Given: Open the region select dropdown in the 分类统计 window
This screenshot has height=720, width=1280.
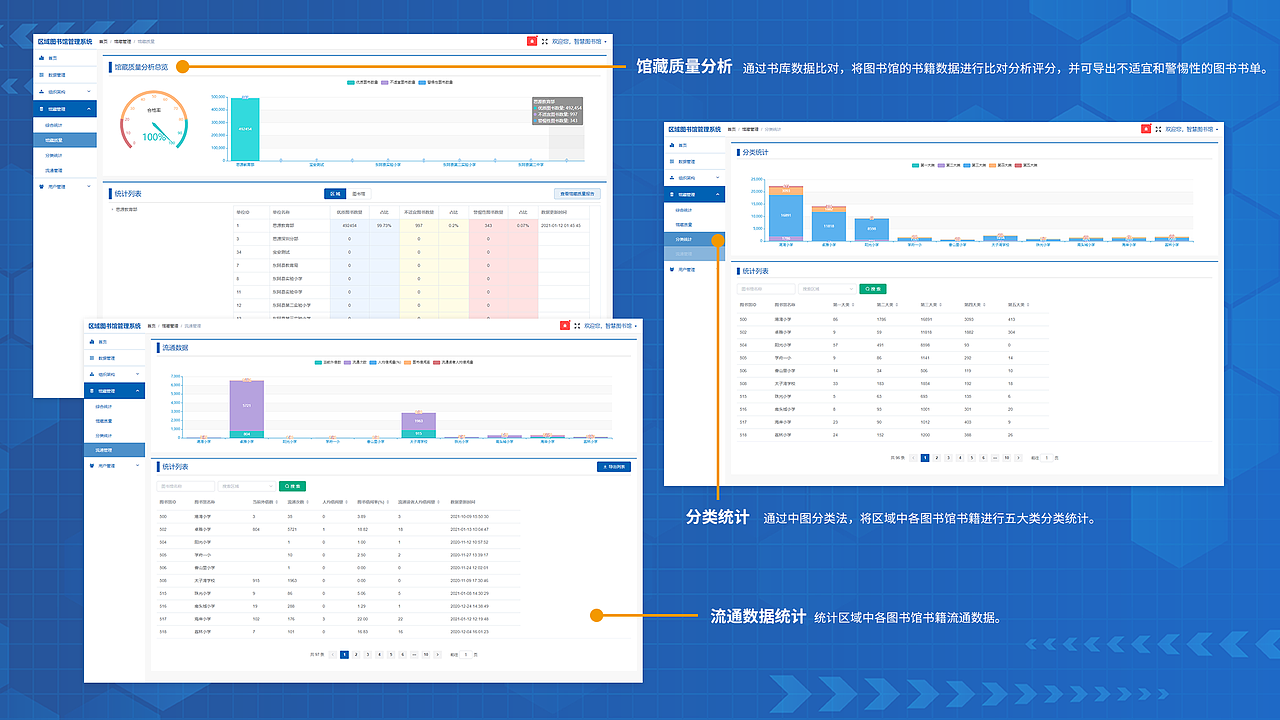Looking at the screenshot, I should [827, 289].
